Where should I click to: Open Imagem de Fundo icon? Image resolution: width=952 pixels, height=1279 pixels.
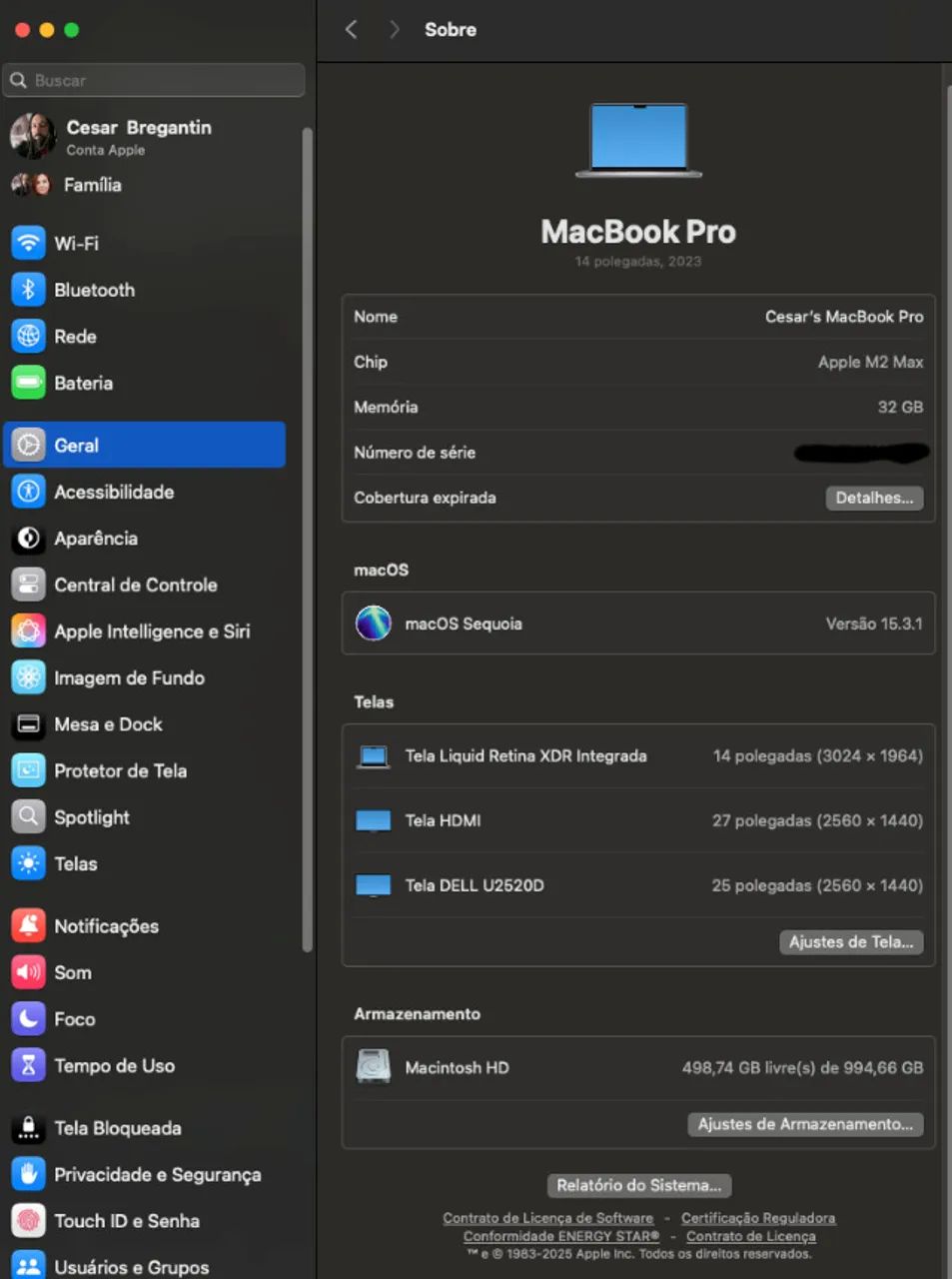pyautogui.click(x=28, y=677)
